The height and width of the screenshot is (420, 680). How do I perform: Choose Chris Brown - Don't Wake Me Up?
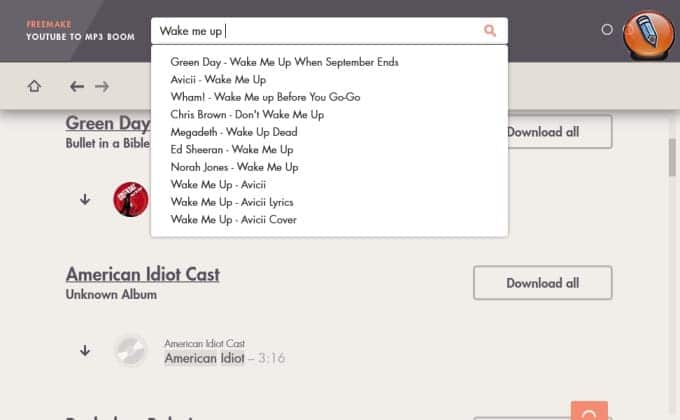(x=247, y=115)
